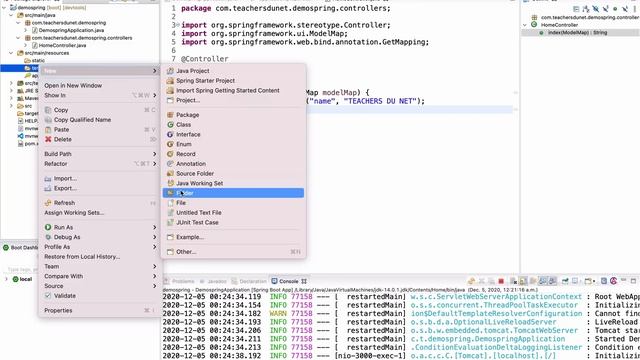Screen dimensions: 640x360
Task: Click red Delete X icon in context menu
Action: (x=48, y=140)
